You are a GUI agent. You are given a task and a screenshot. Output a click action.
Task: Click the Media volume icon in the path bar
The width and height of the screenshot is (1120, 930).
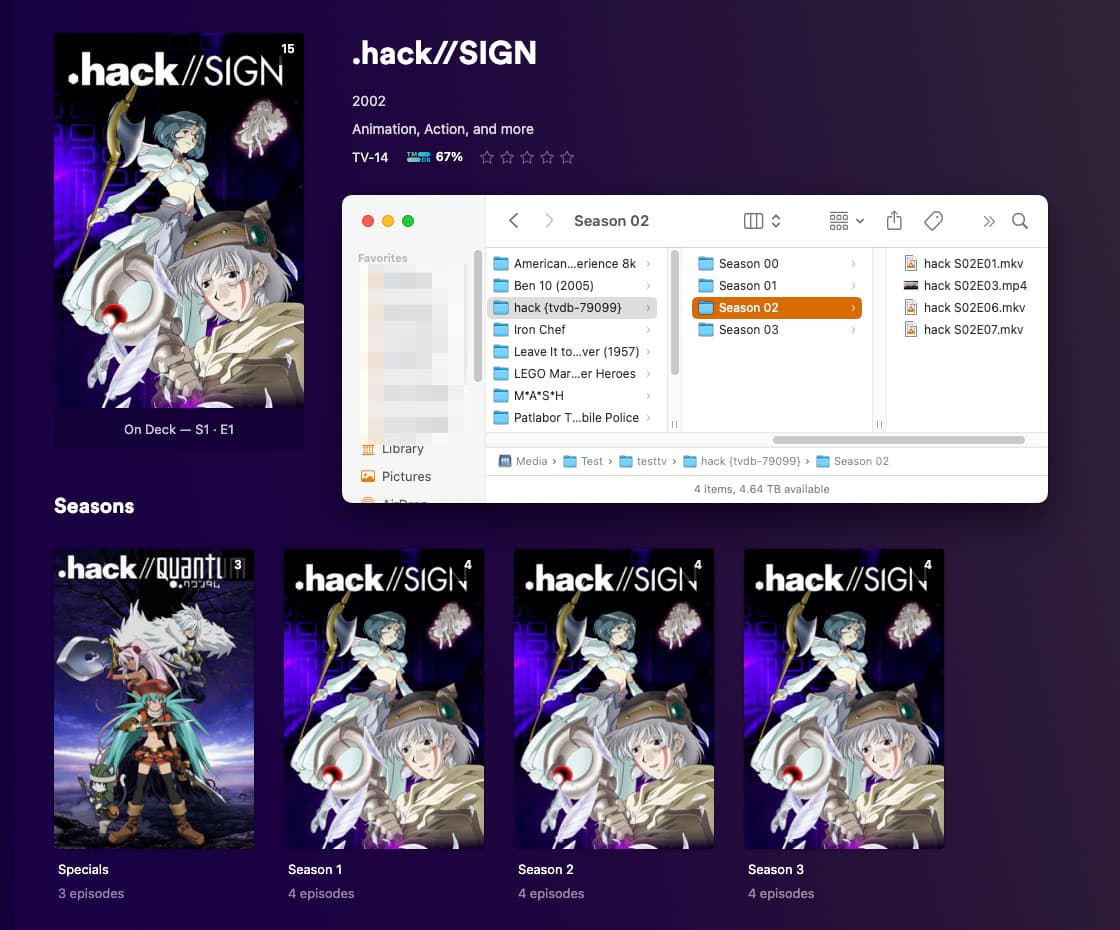coord(504,461)
